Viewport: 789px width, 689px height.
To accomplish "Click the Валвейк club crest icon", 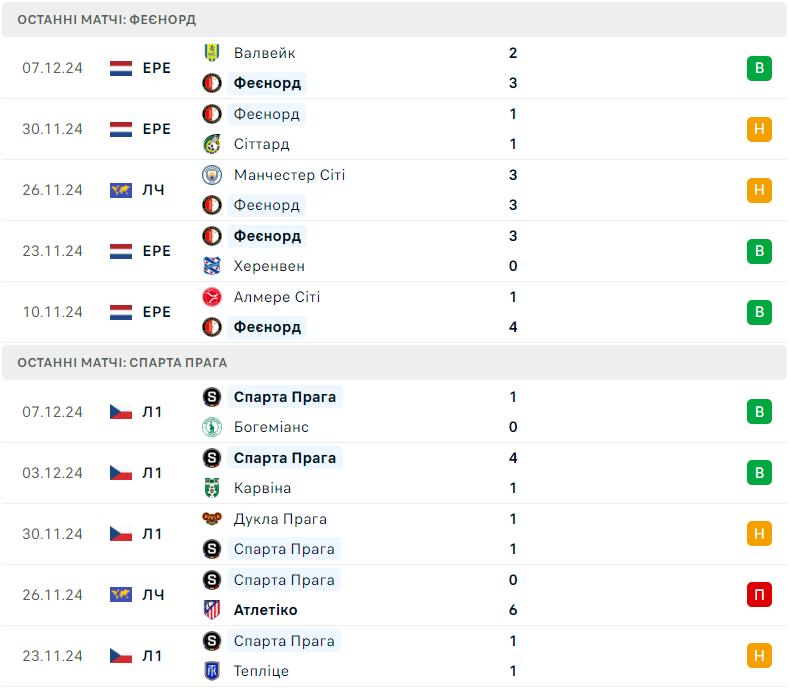I will click(x=212, y=53).
